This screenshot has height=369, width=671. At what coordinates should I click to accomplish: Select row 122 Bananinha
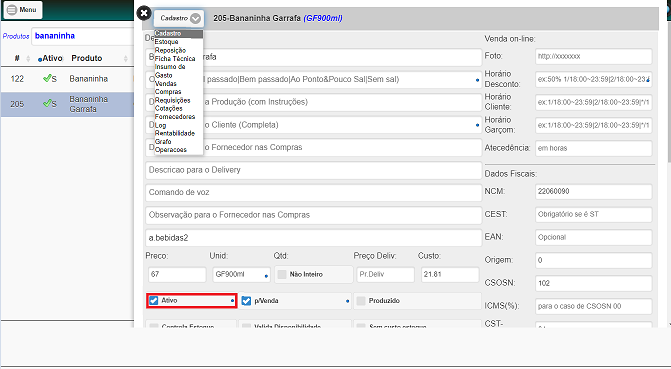(67, 79)
